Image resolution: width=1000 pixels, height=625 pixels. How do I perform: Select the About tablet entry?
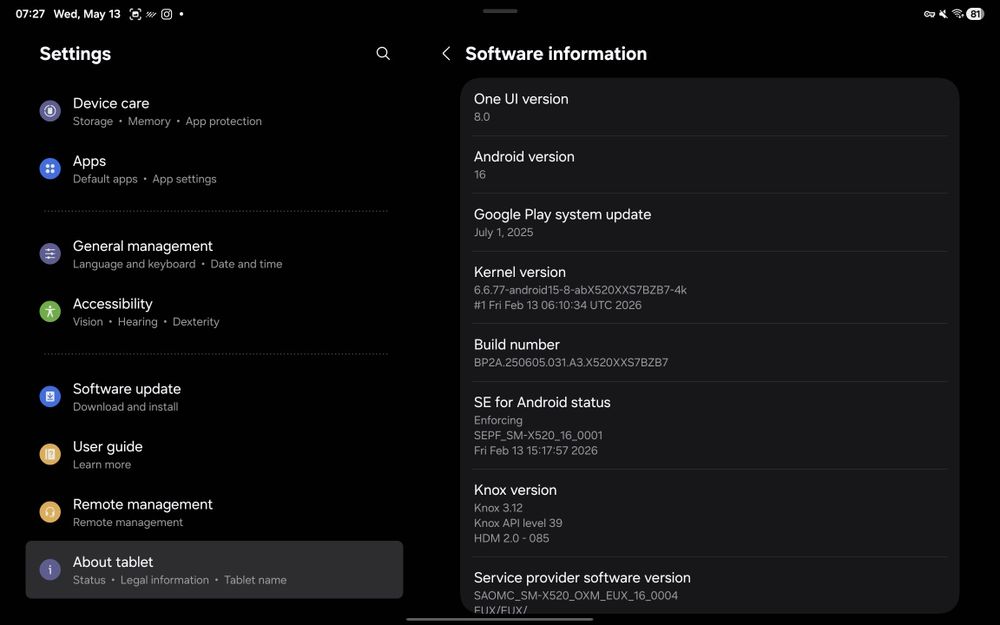[214, 570]
